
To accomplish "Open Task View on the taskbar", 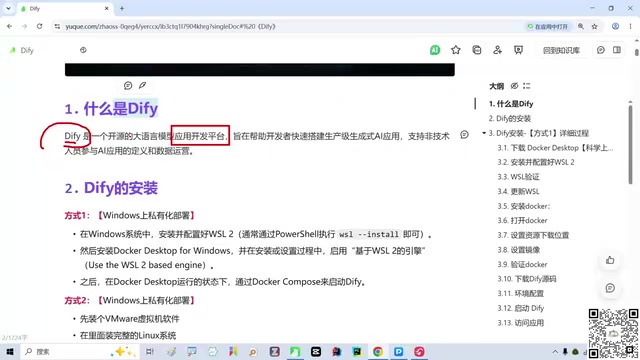I will coord(150,351).
